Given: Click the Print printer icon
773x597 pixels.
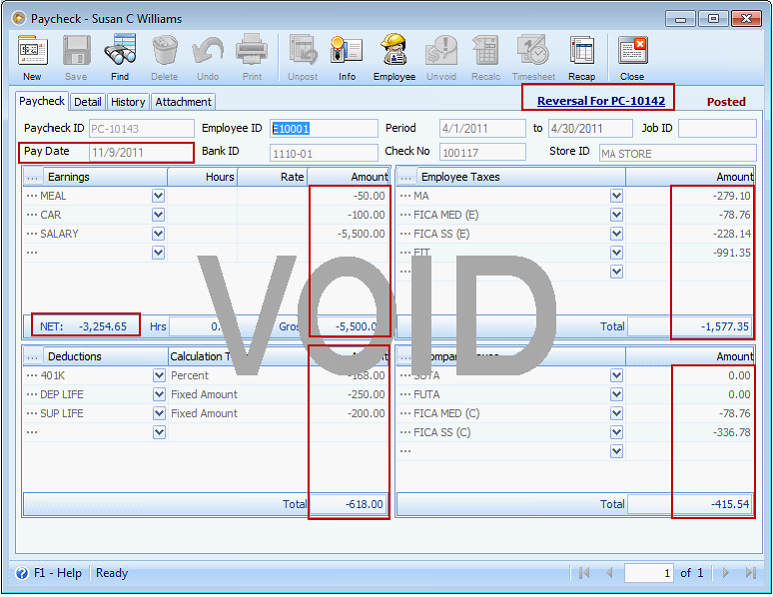Looking at the screenshot, I should [252, 51].
